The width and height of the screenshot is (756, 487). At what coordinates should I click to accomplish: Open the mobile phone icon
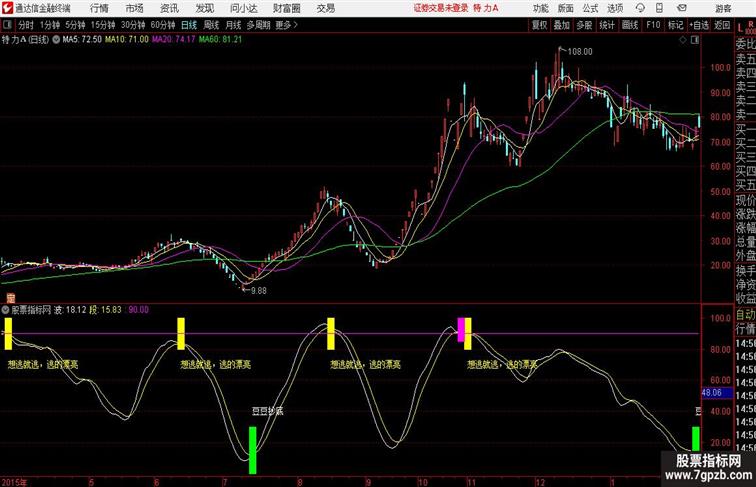pyautogui.click(x=659, y=8)
